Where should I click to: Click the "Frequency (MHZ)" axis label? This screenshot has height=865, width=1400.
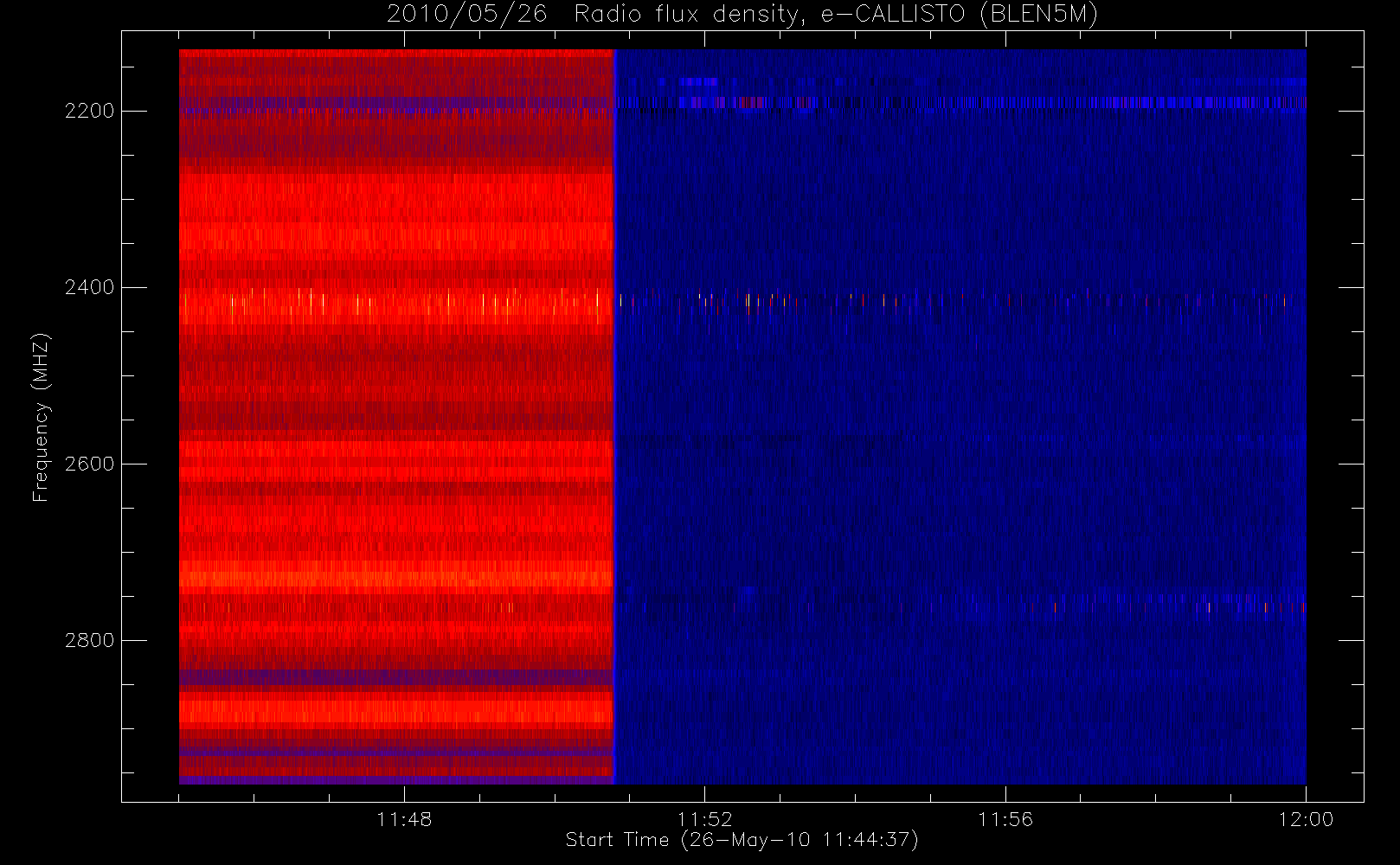click(x=41, y=418)
